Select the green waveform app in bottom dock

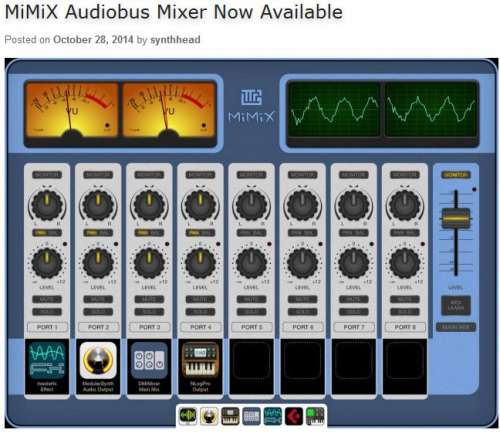pyautogui.click(x=188, y=416)
